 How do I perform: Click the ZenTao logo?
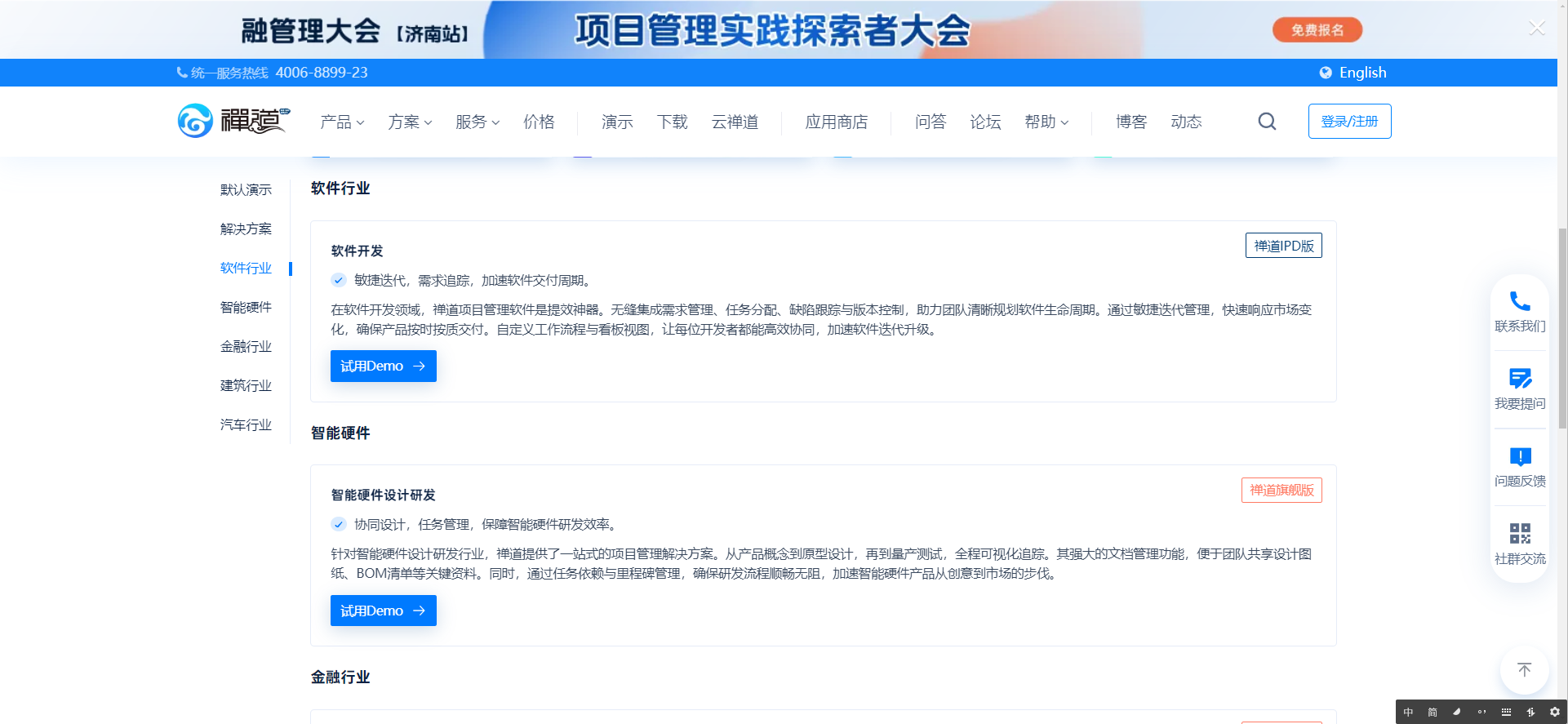click(233, 121)
